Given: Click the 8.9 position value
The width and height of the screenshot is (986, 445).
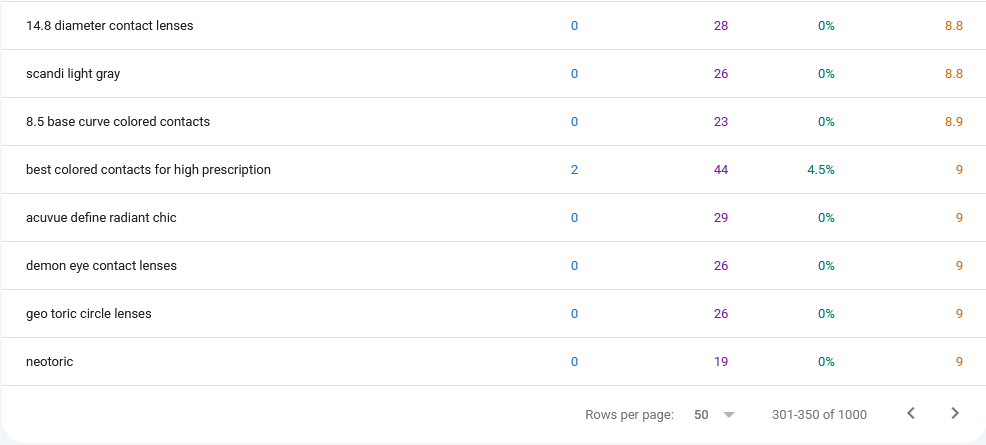Looking at the screenshot, I should 954,121.
